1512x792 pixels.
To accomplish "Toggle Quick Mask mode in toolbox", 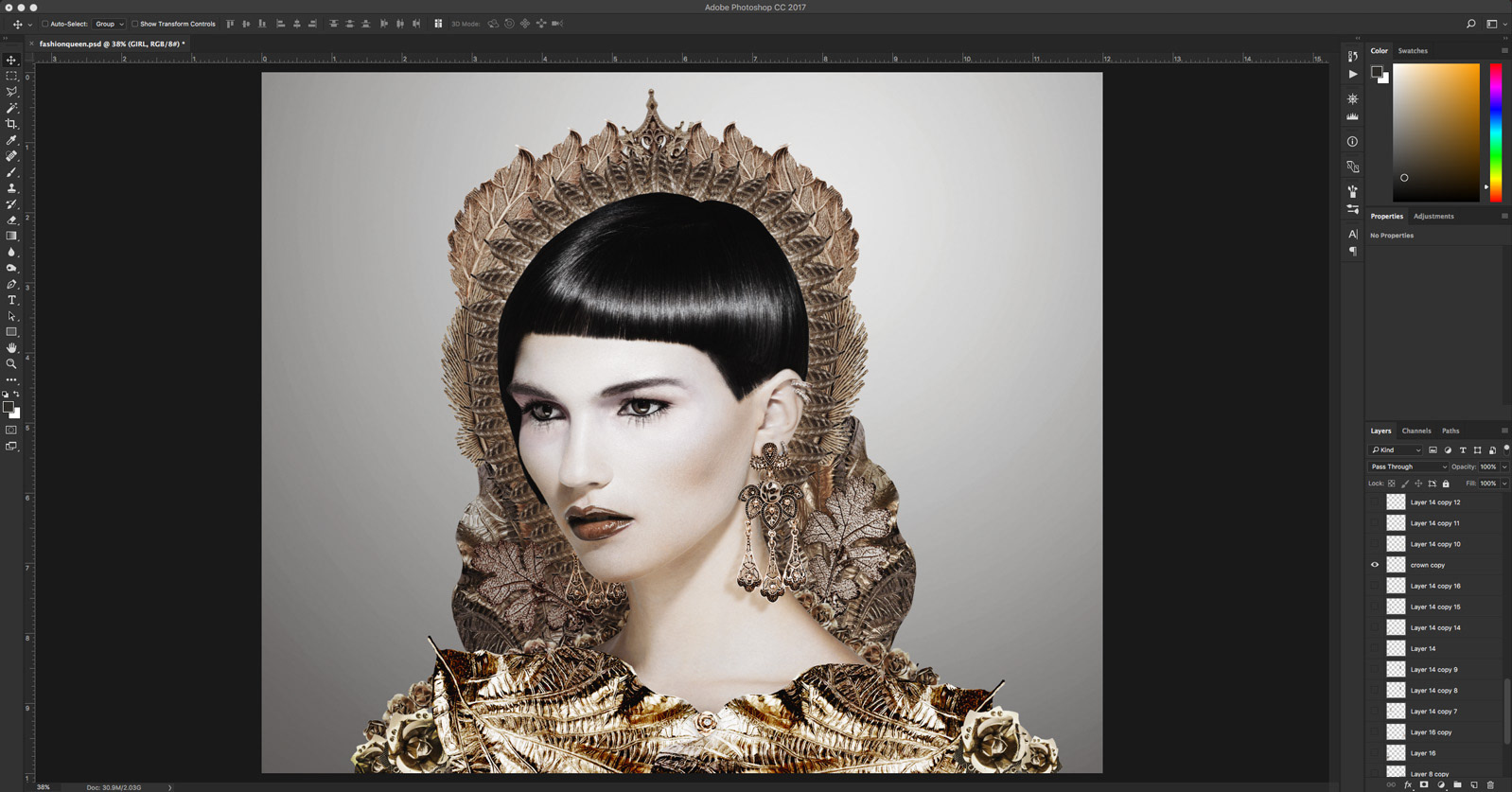I will pos(11,430).
